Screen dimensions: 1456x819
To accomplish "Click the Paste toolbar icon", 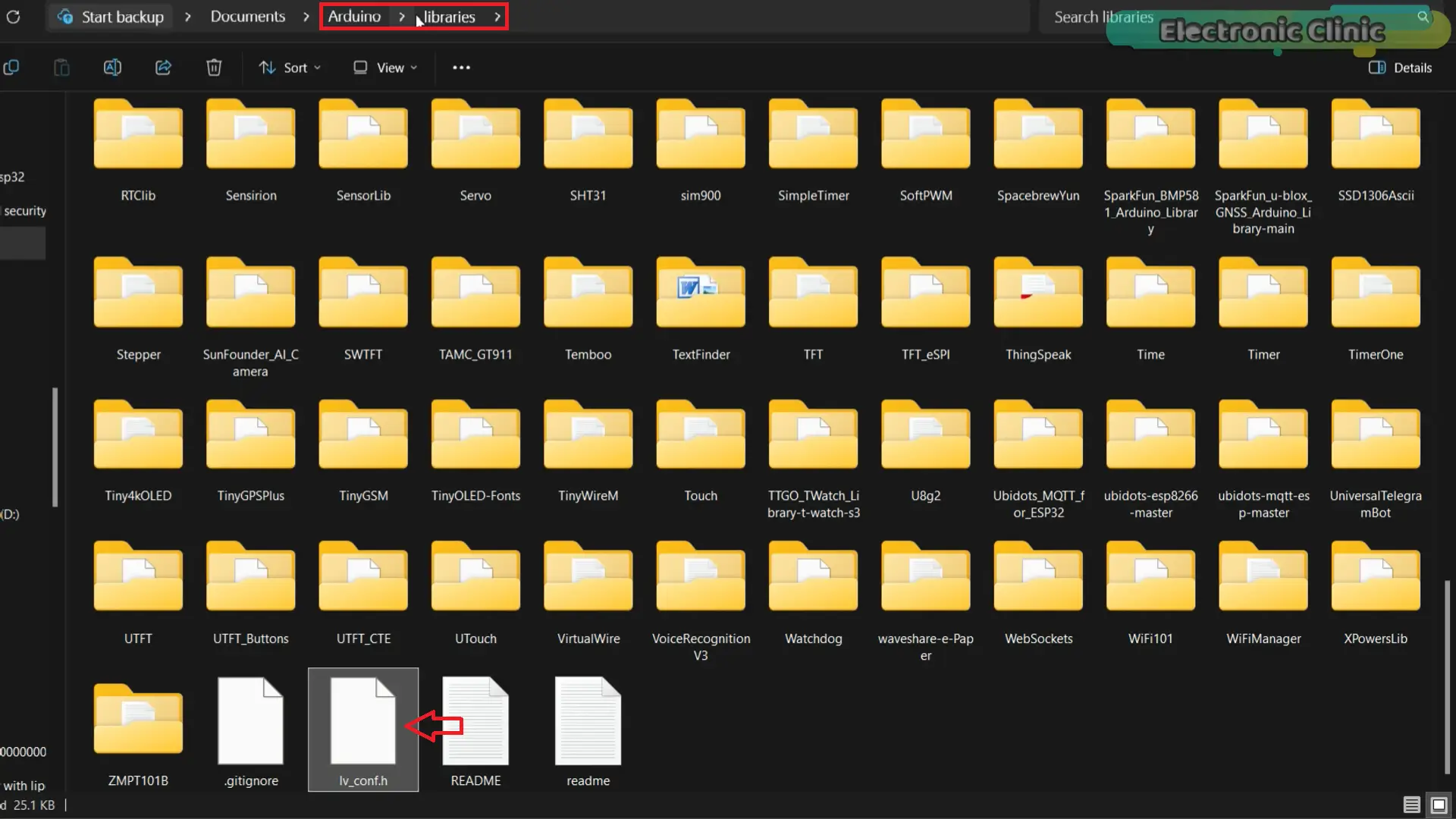I will 61,67.
